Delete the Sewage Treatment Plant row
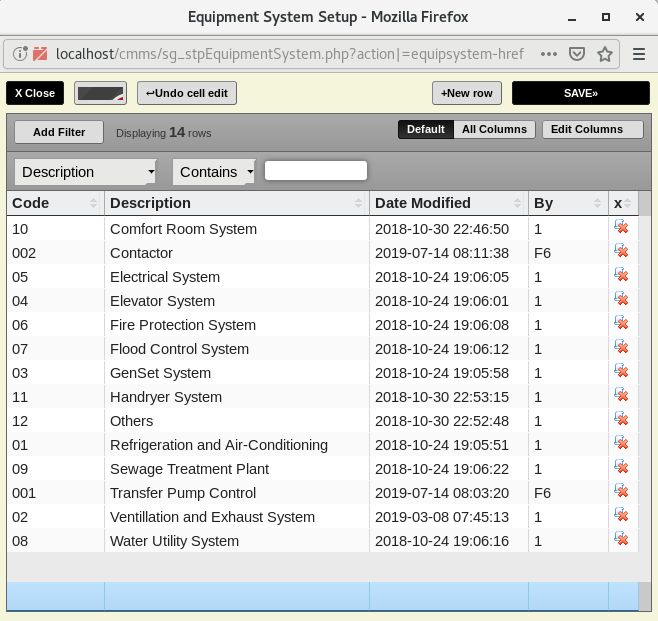 point(621,466)
